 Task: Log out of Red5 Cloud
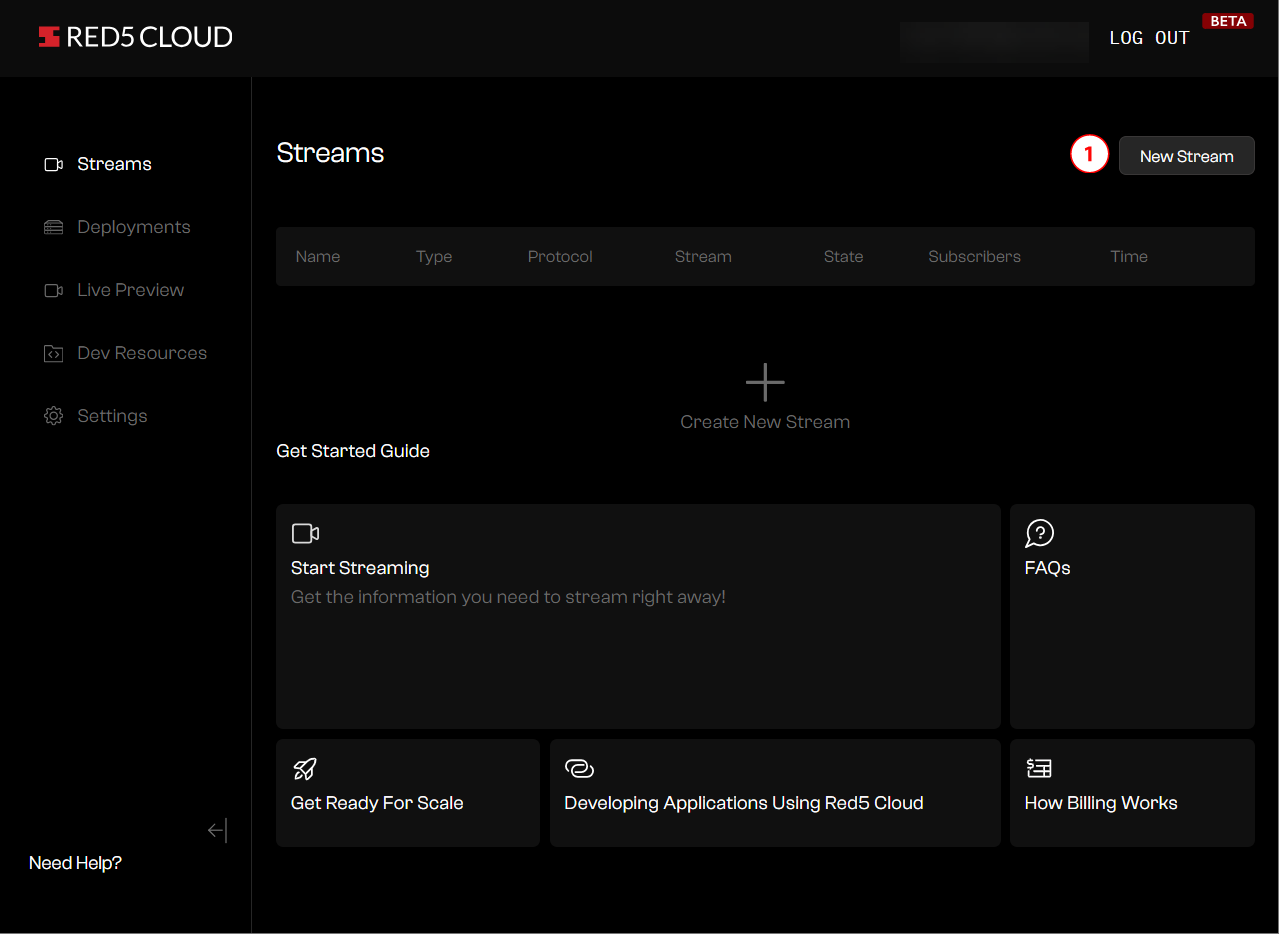click(x=1149, y=38)
